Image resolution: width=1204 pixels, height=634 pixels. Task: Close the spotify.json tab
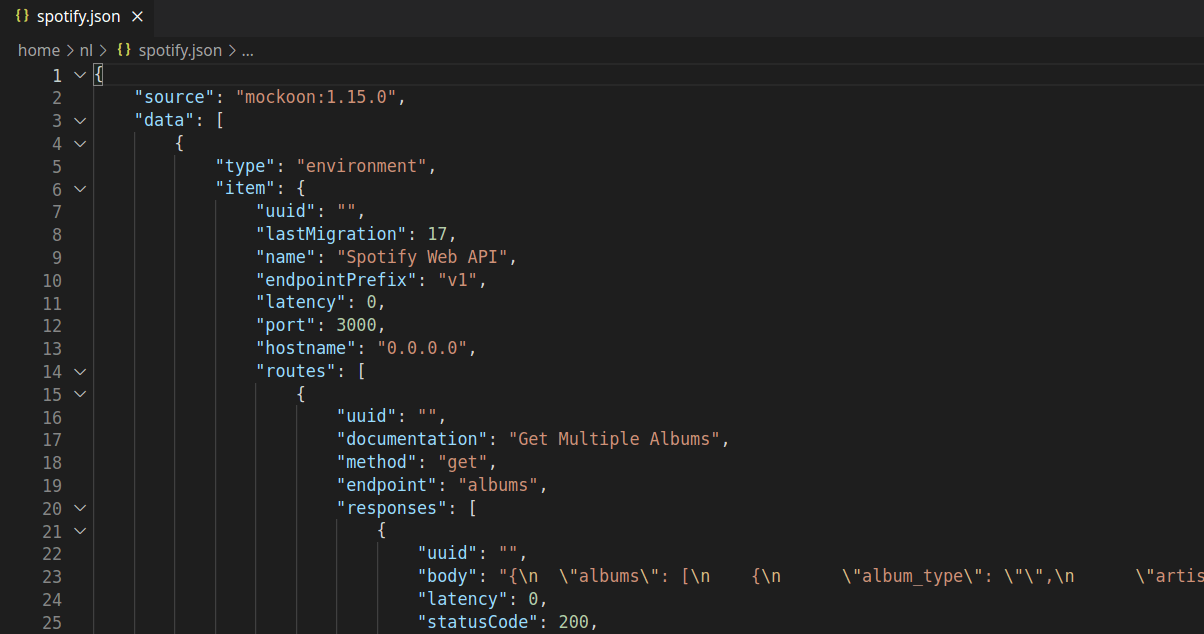coord(137,16)
